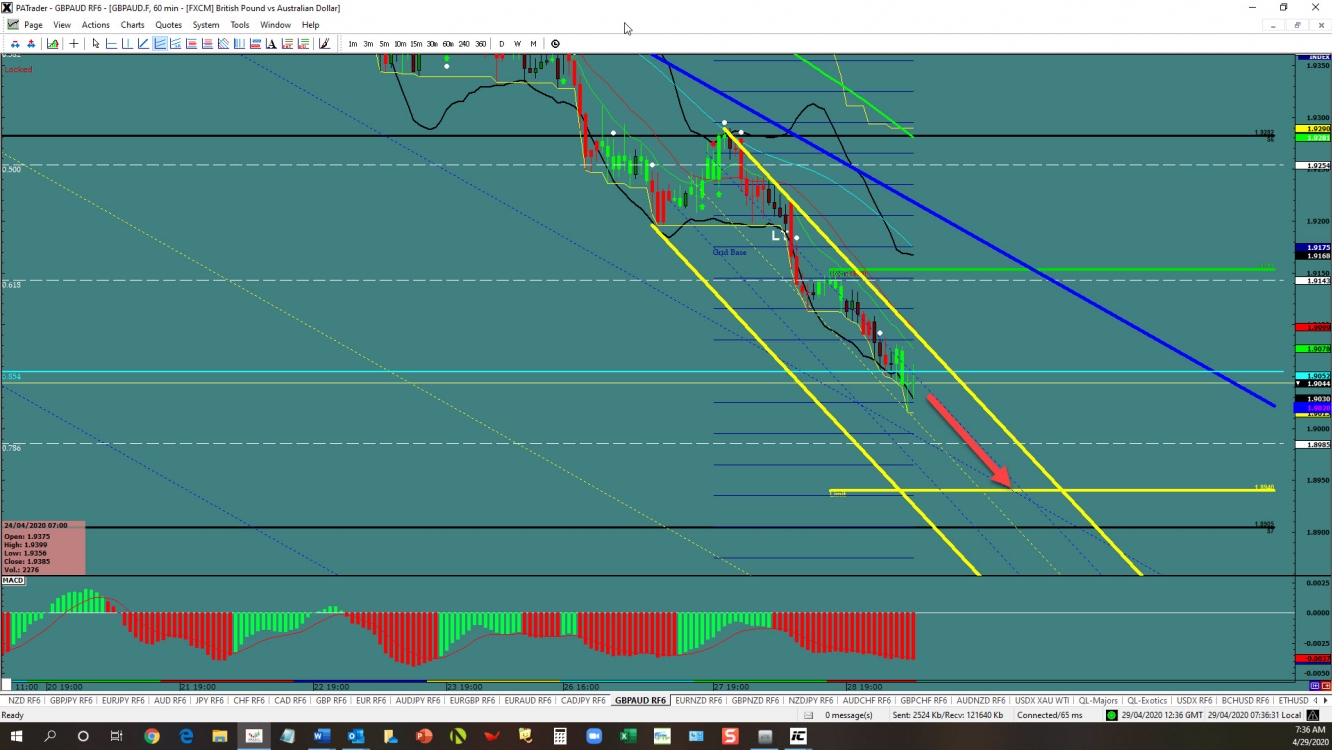Switch chart to Daily timeframe
The width and height of the screenshot is (1332, 750).
(502, 43)
